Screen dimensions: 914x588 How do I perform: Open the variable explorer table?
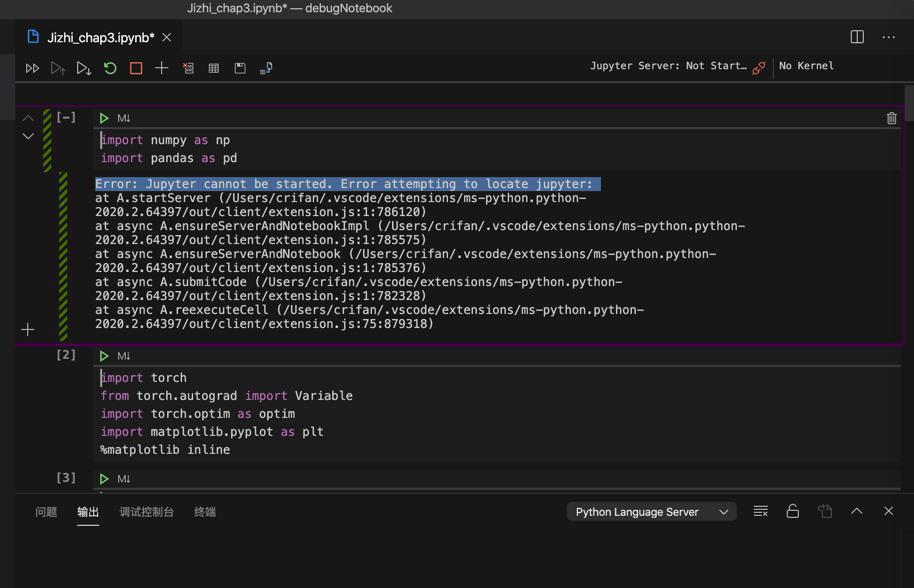pos(214,68)
